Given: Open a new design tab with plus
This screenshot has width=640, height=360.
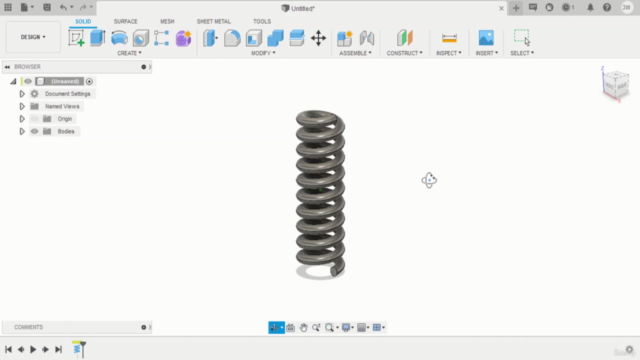Looking at the screenshot, I should (516, 8).
